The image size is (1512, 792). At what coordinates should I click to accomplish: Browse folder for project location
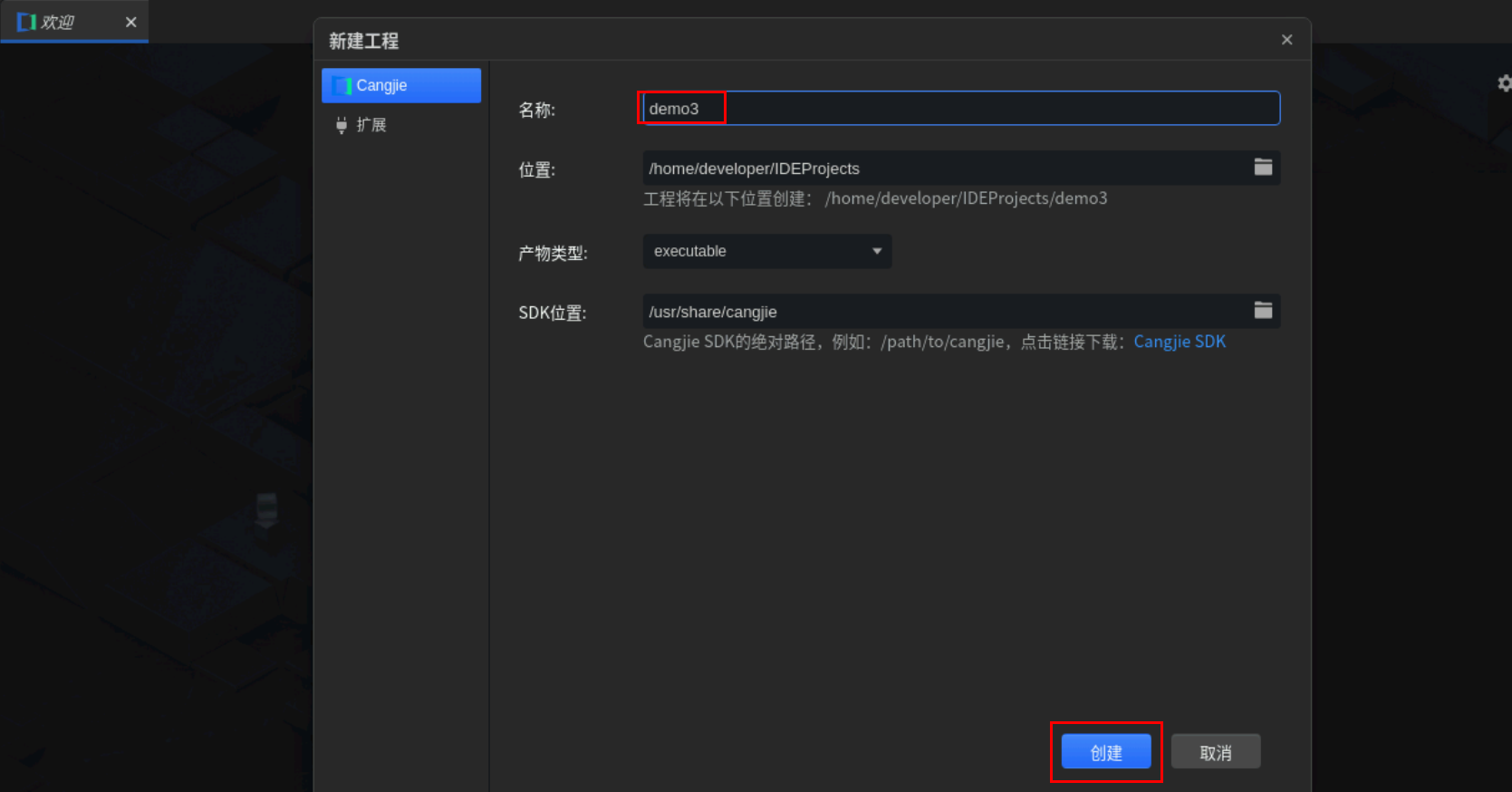tap(1263, 168)
